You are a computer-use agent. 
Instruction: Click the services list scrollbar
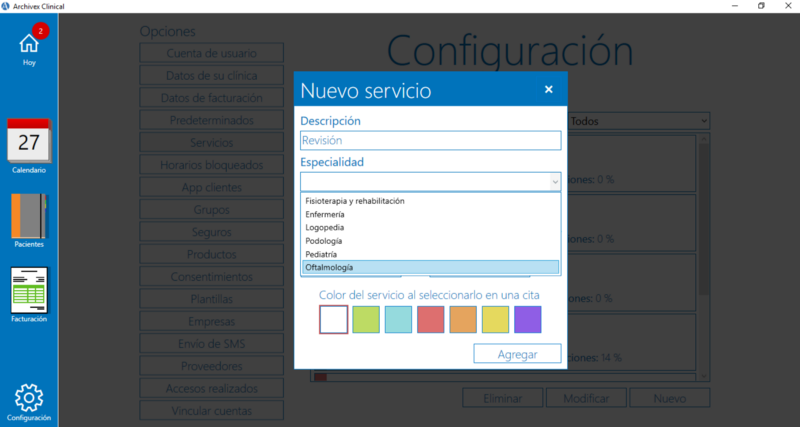coord(704,219)
